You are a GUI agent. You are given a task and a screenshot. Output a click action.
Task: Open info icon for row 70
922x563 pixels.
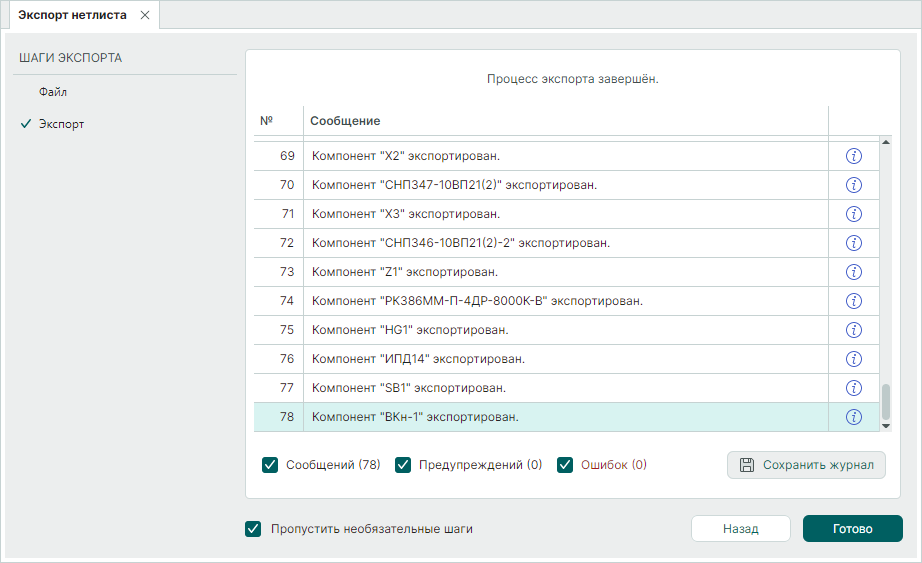click(x=854, y=185)
